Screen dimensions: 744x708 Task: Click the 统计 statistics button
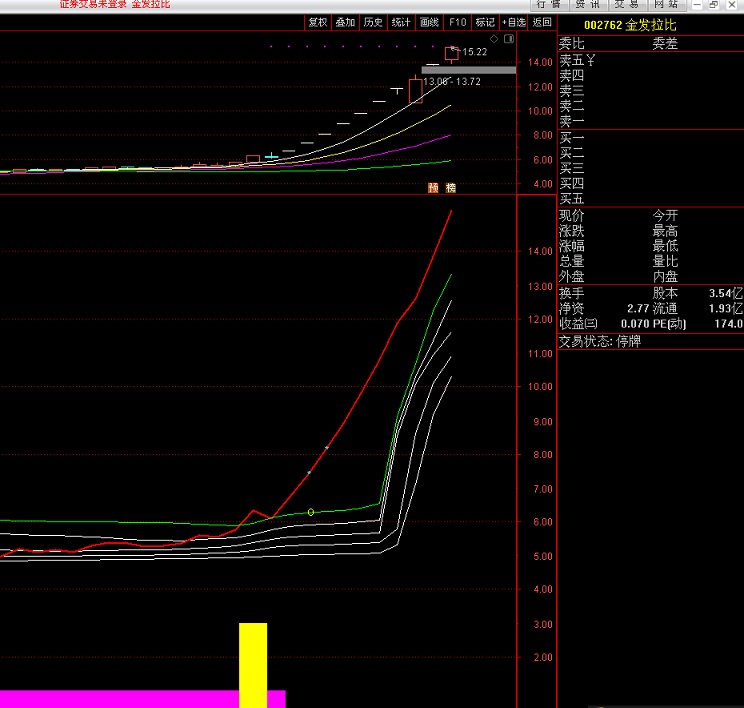[x=401, y=22]
